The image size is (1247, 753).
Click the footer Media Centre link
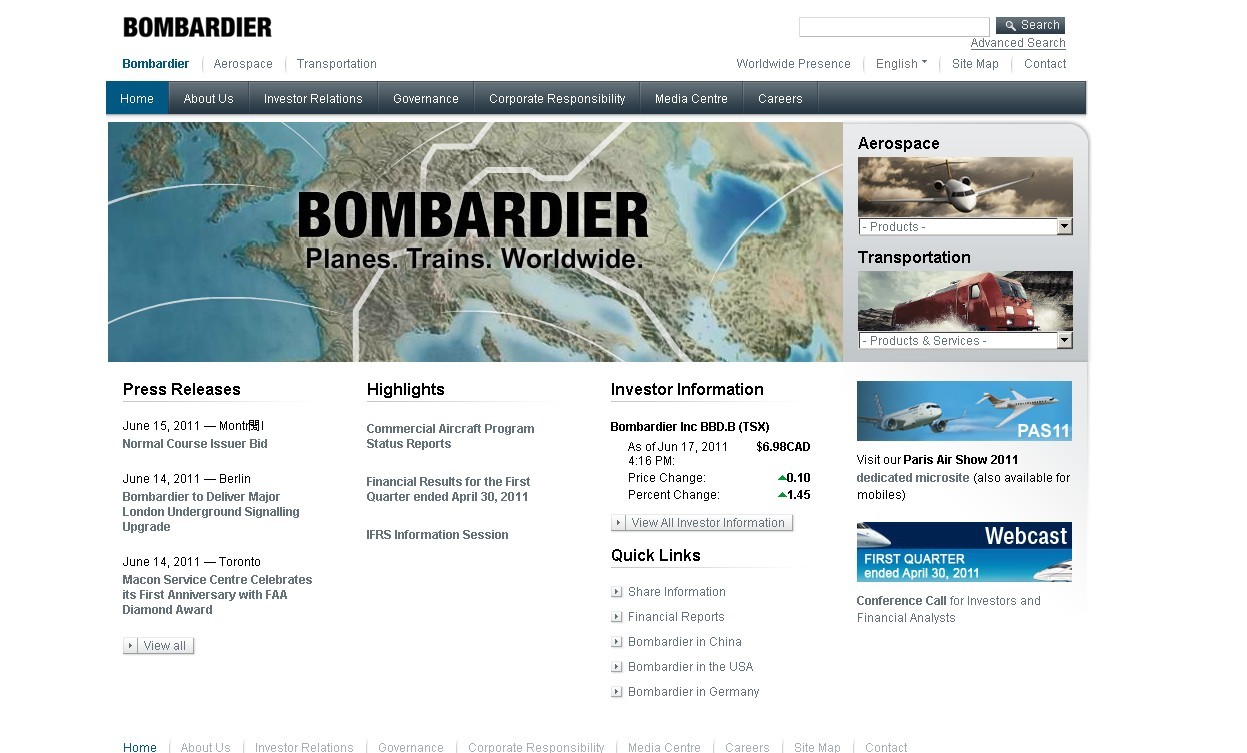664,747
